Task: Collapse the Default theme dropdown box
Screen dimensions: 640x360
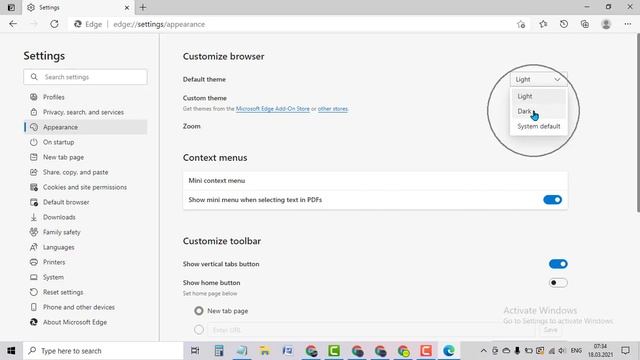Action: [538, 79]
